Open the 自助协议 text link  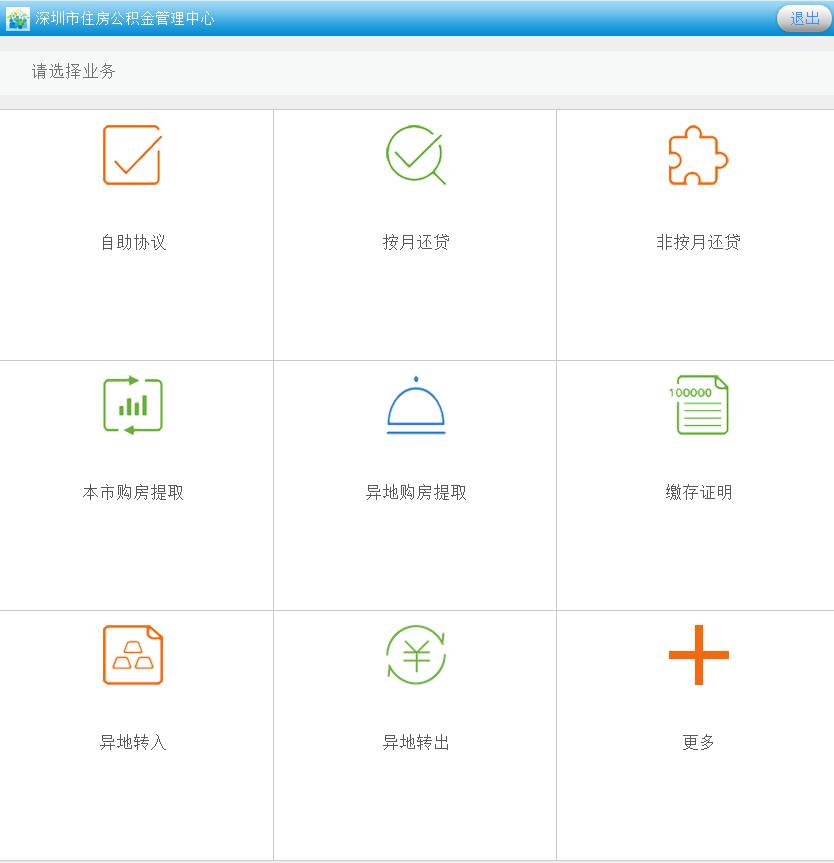[x=133, y=243]
